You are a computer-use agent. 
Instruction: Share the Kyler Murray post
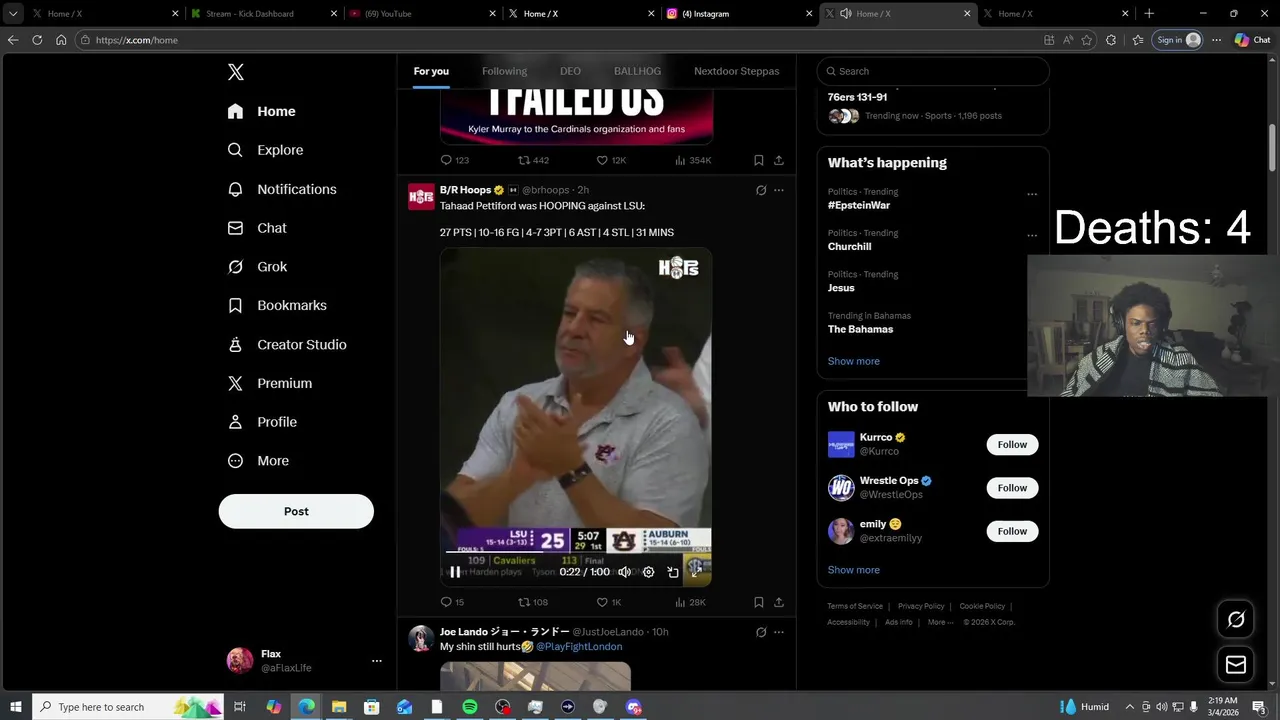[x=779, y=160]
